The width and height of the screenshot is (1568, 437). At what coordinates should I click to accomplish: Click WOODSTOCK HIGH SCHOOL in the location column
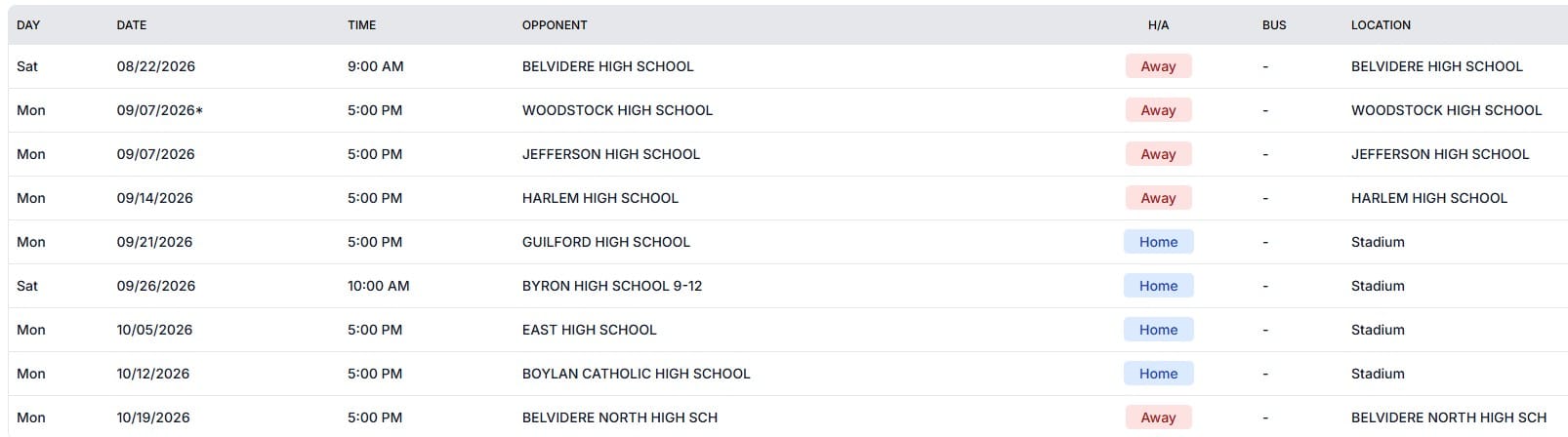(x=1446, y=110)
